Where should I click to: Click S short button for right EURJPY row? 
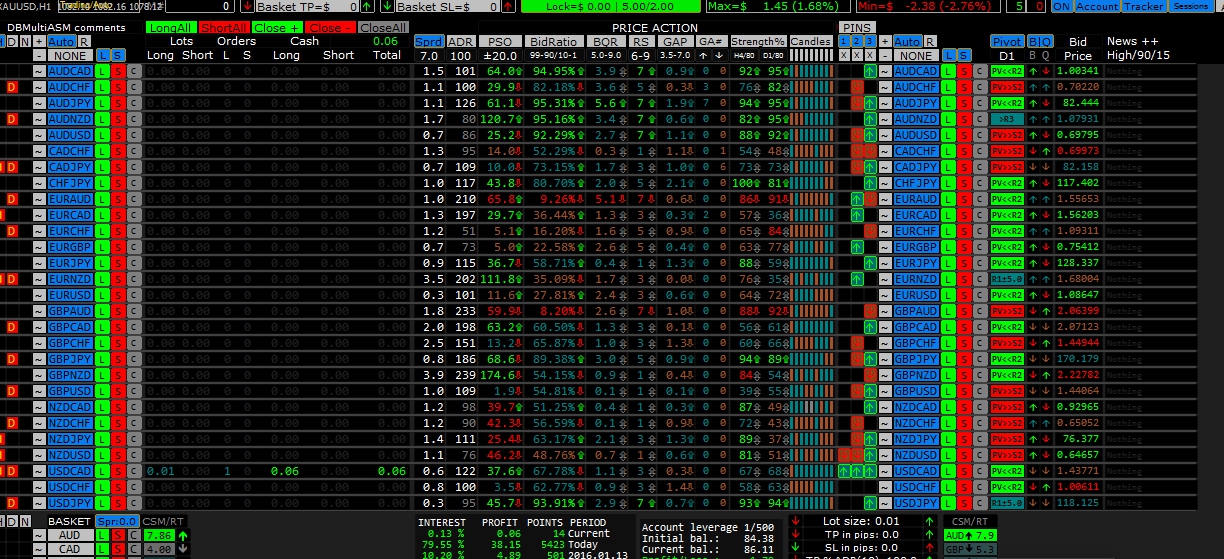pos(964,263)
